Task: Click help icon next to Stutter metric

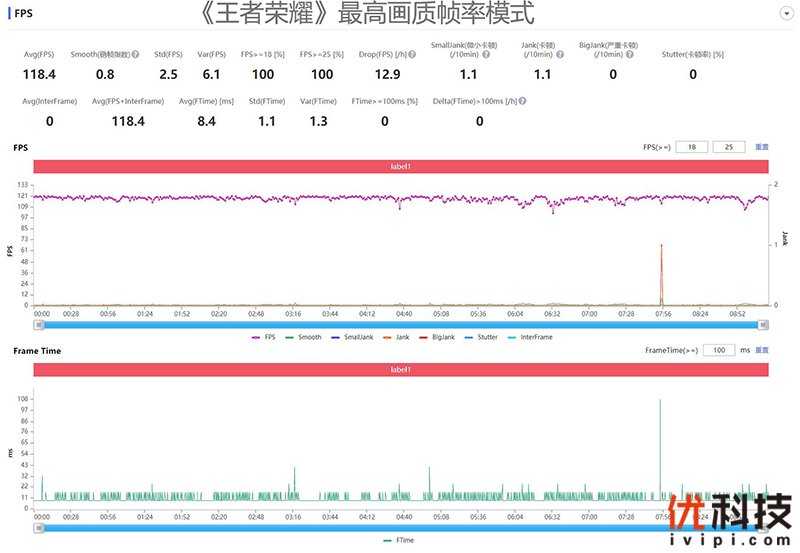Action: (719, 54)
